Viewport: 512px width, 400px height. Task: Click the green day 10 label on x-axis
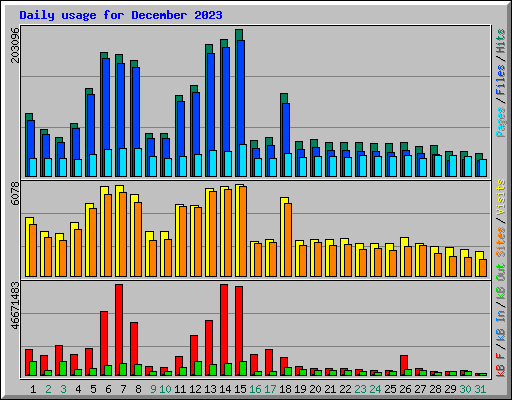tap(165, 389)
